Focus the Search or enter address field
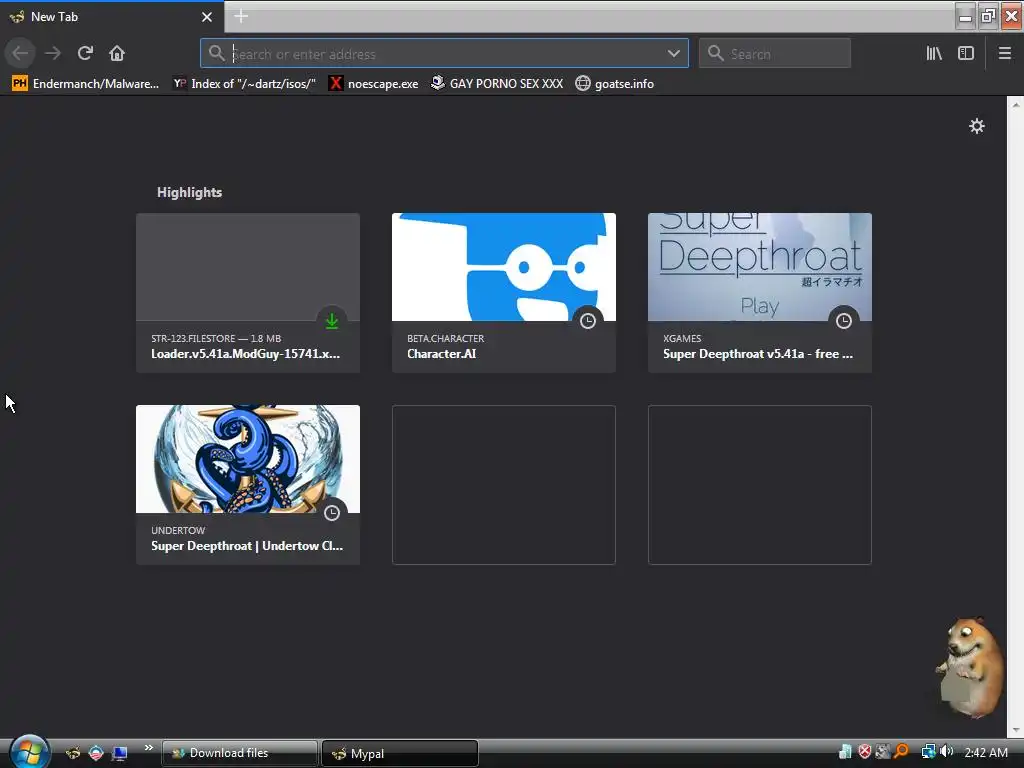Screen dimensions: 1024x768 [x=444, y=54]
